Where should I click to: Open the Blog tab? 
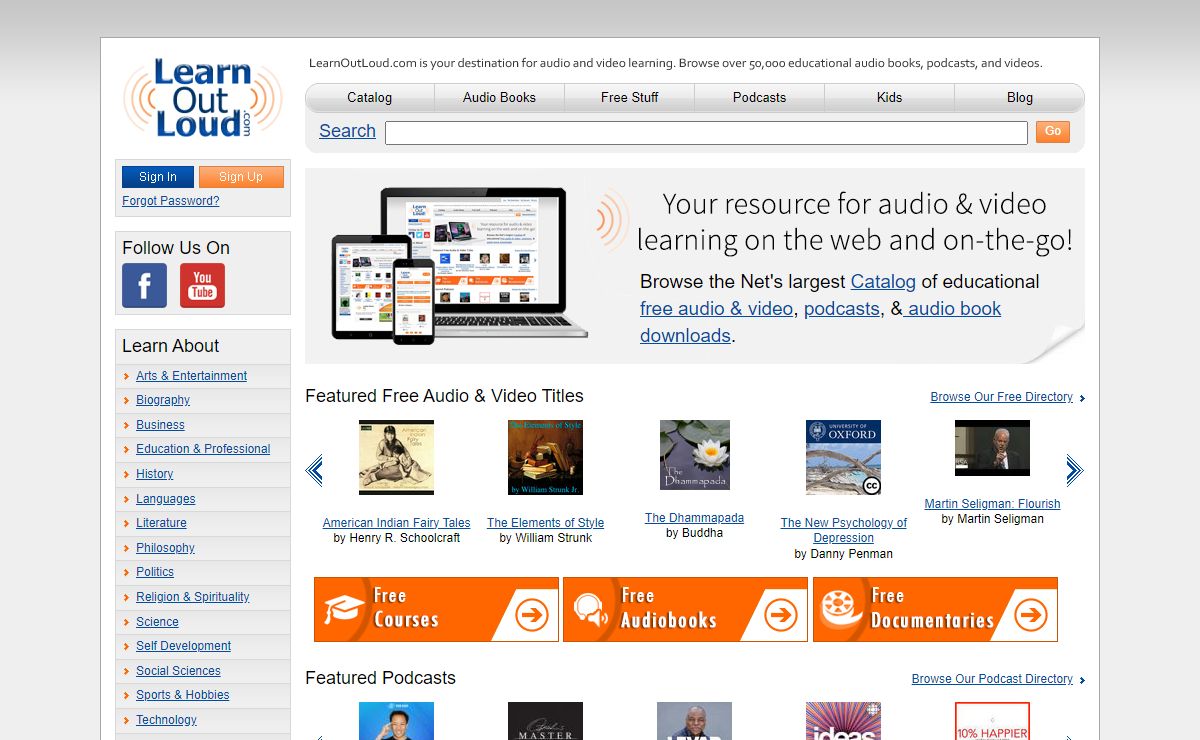coord(1020,97)
